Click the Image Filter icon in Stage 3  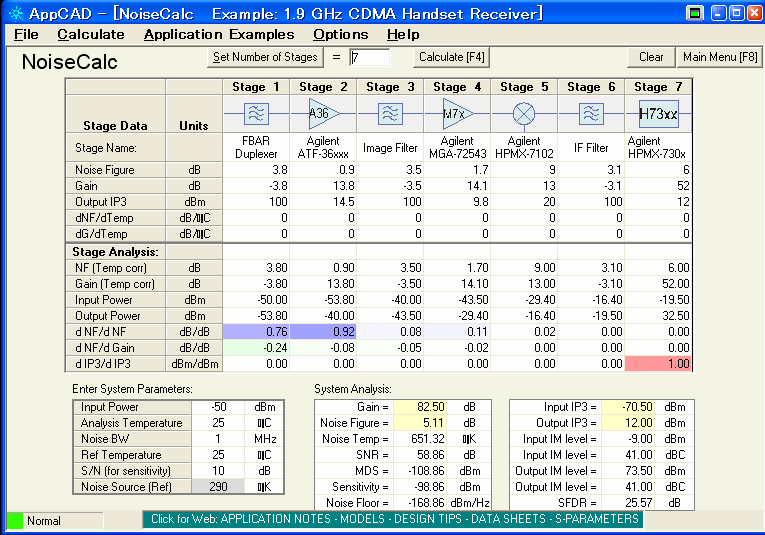(x=390, y=114)
